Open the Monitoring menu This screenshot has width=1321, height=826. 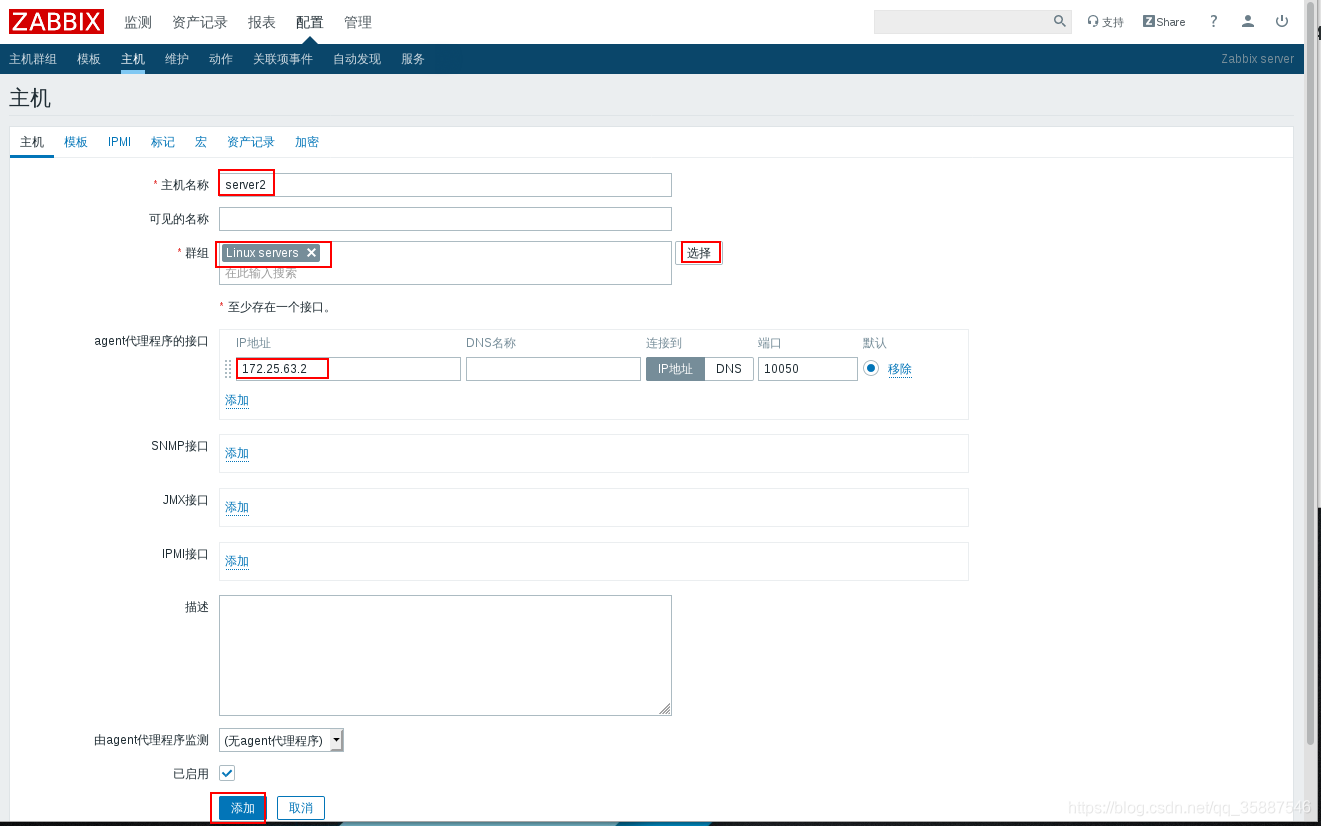138,22
